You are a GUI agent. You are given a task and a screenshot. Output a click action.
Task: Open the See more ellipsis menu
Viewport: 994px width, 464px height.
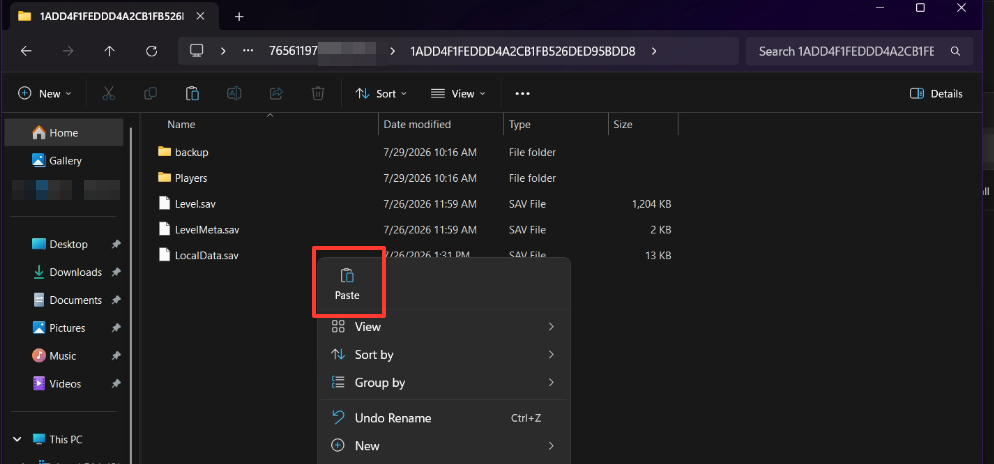click(522, 93)
